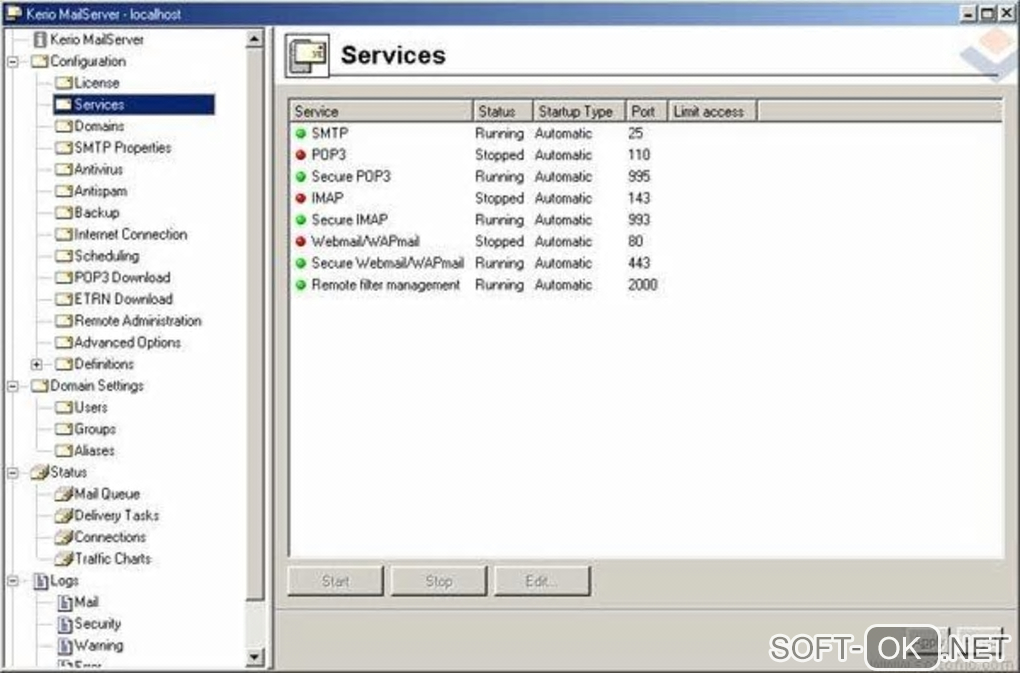Click the Connections status icon
This screenshot has width=1020, height=673.
point(64,536)
